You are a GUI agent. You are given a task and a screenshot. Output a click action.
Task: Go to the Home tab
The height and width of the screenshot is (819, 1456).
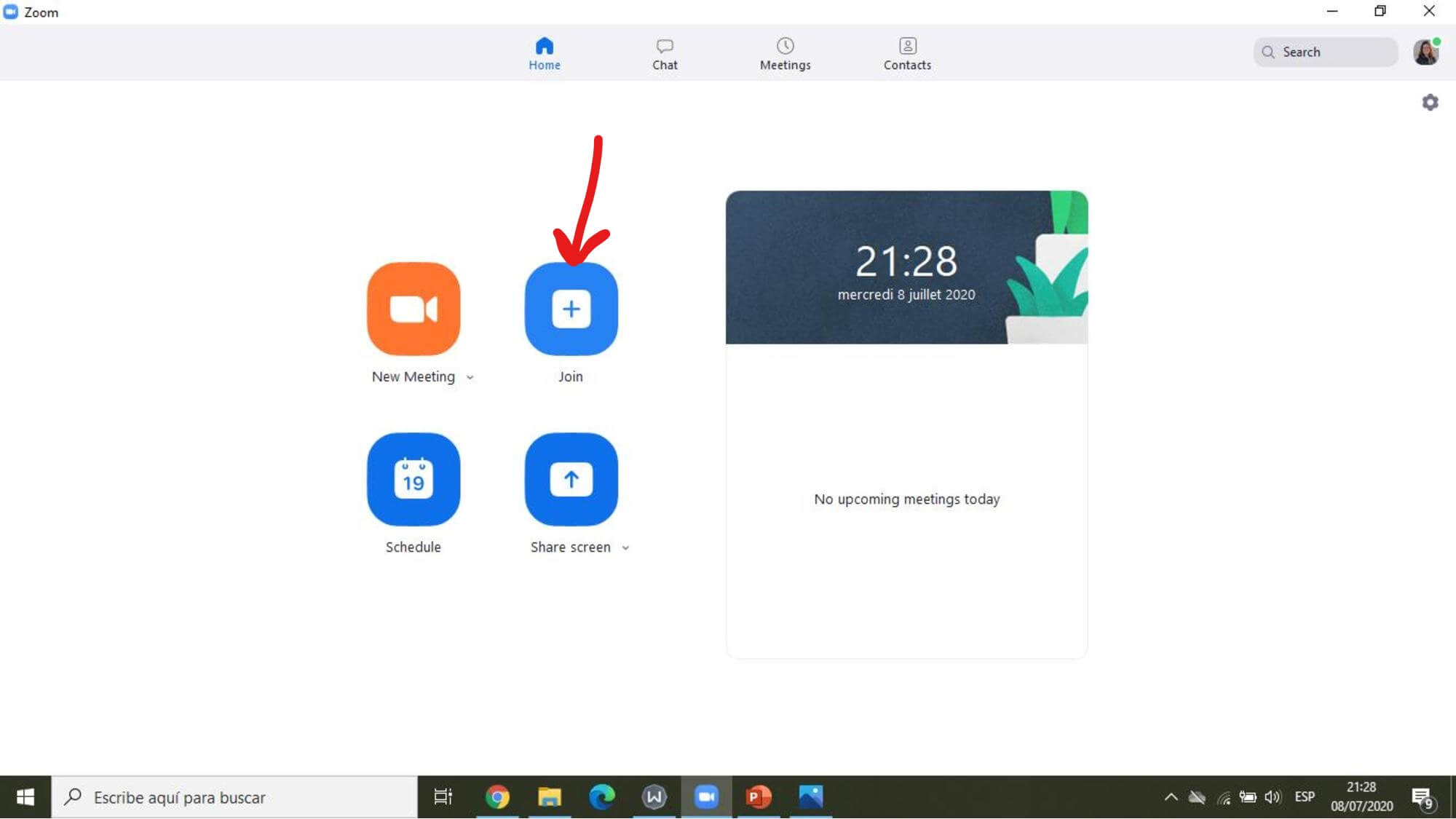(544, 54)
